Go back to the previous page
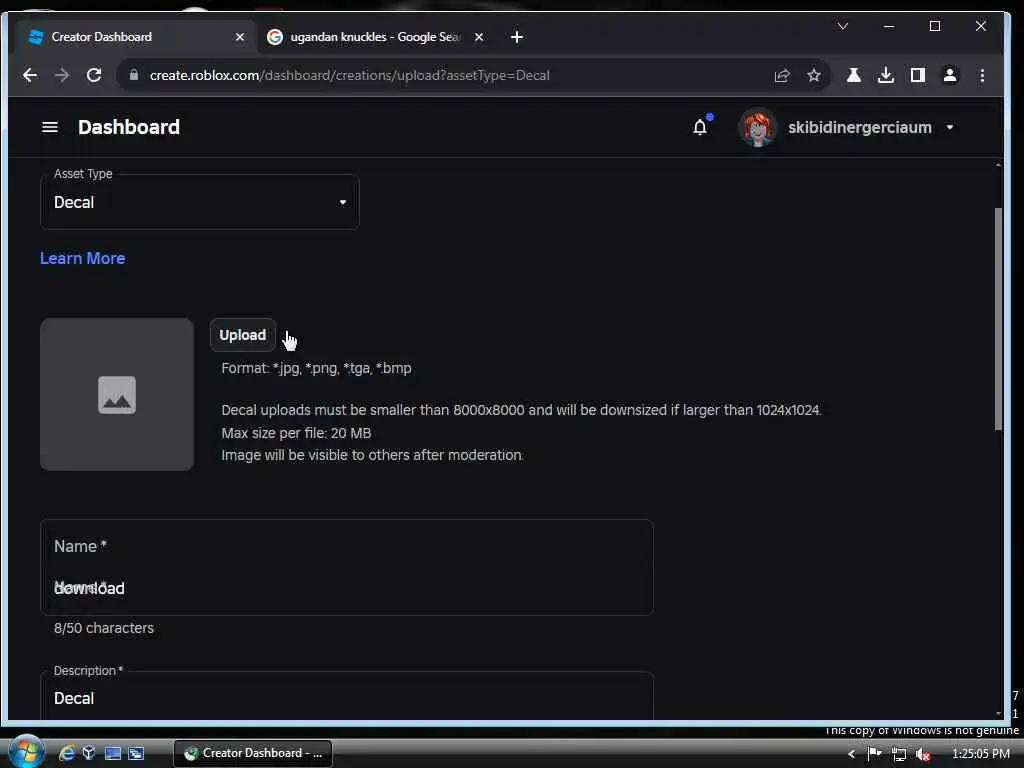The width and height of the screenshot is (1024, 768). tap(29, 75)
